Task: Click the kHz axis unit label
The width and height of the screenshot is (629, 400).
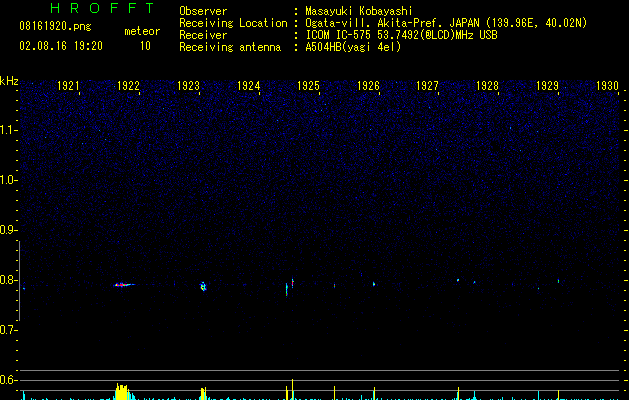Action: click(9, 81)
